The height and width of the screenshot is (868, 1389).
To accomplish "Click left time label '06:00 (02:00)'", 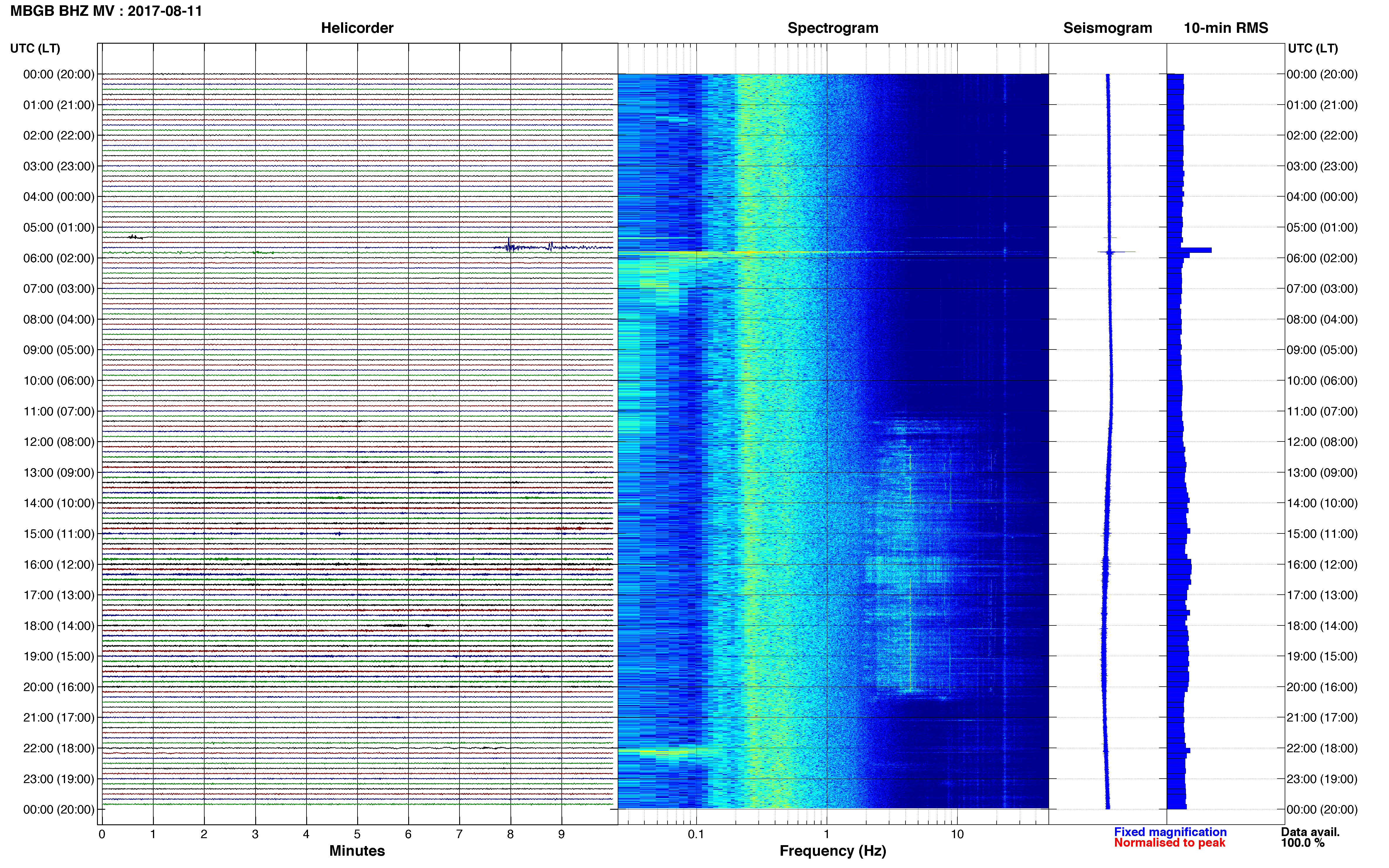I will click(x=59, y=258).
